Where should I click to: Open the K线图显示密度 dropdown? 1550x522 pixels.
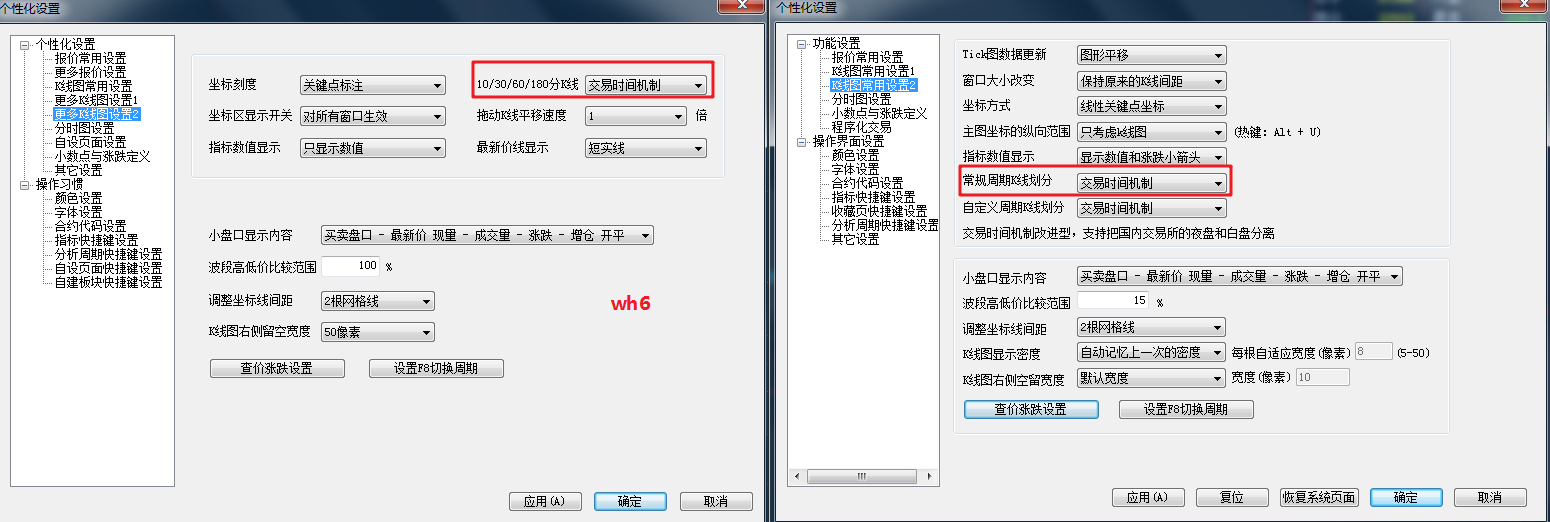coord(1151,352)
